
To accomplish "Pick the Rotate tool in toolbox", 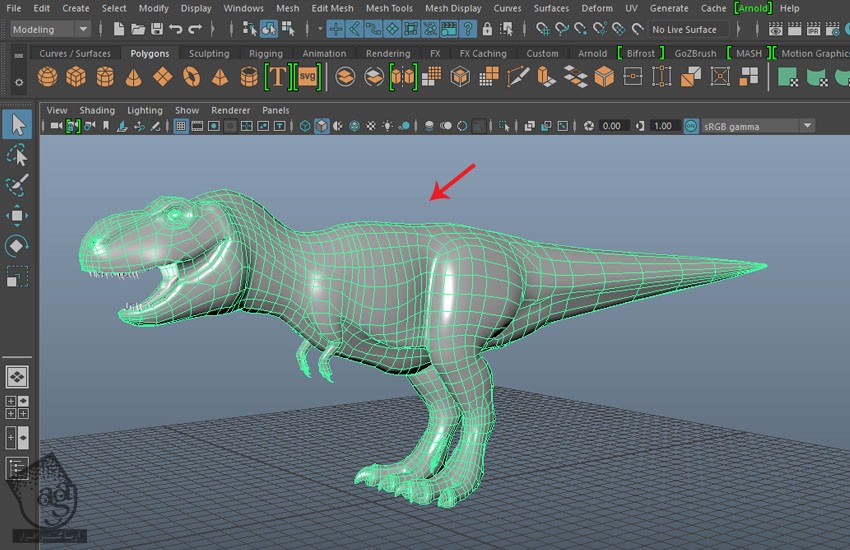I will 17,246.
